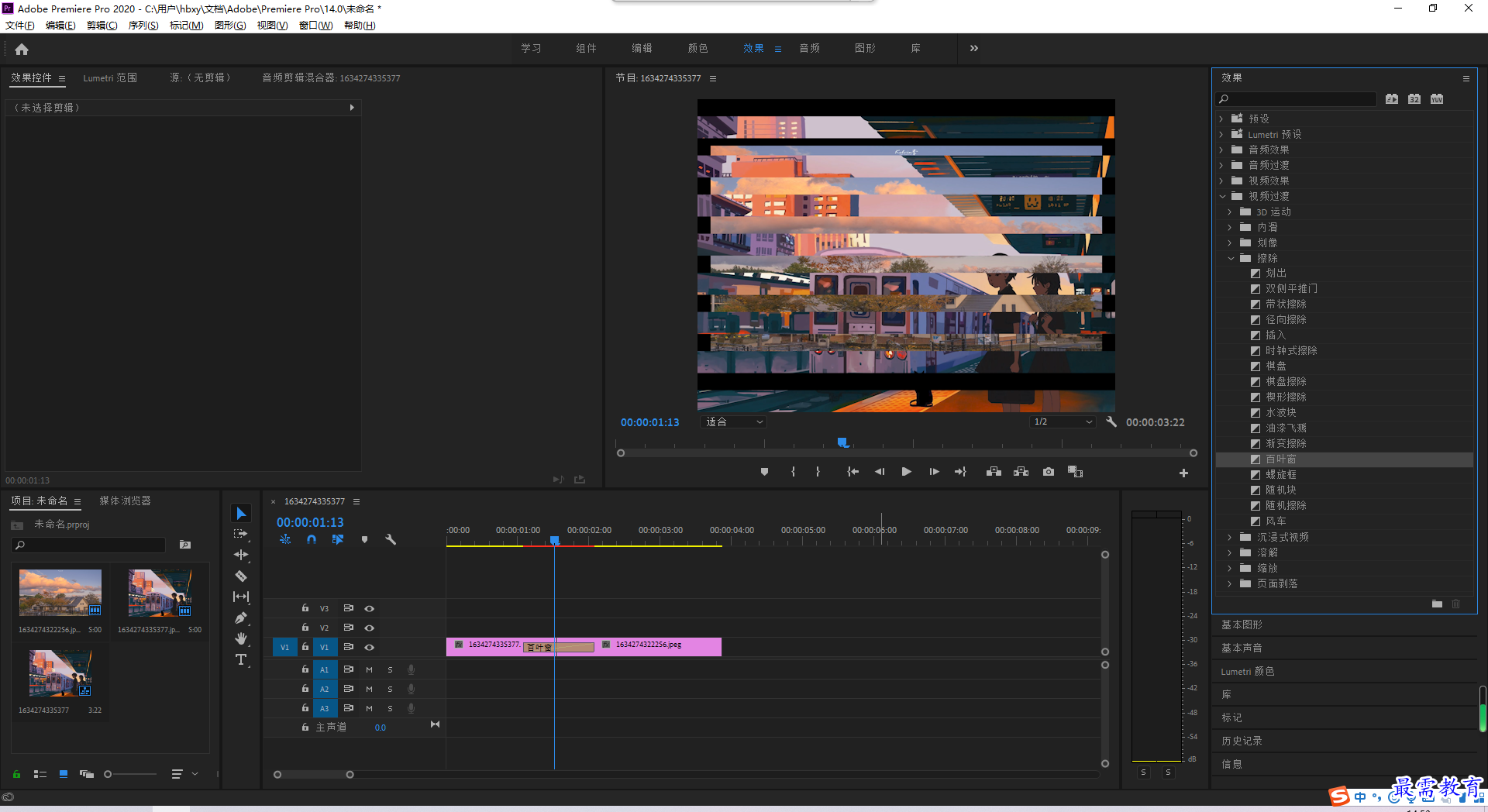Select the Hand tool
Image resolution: width=1488 pixels, height=812 pixels.
240,638
